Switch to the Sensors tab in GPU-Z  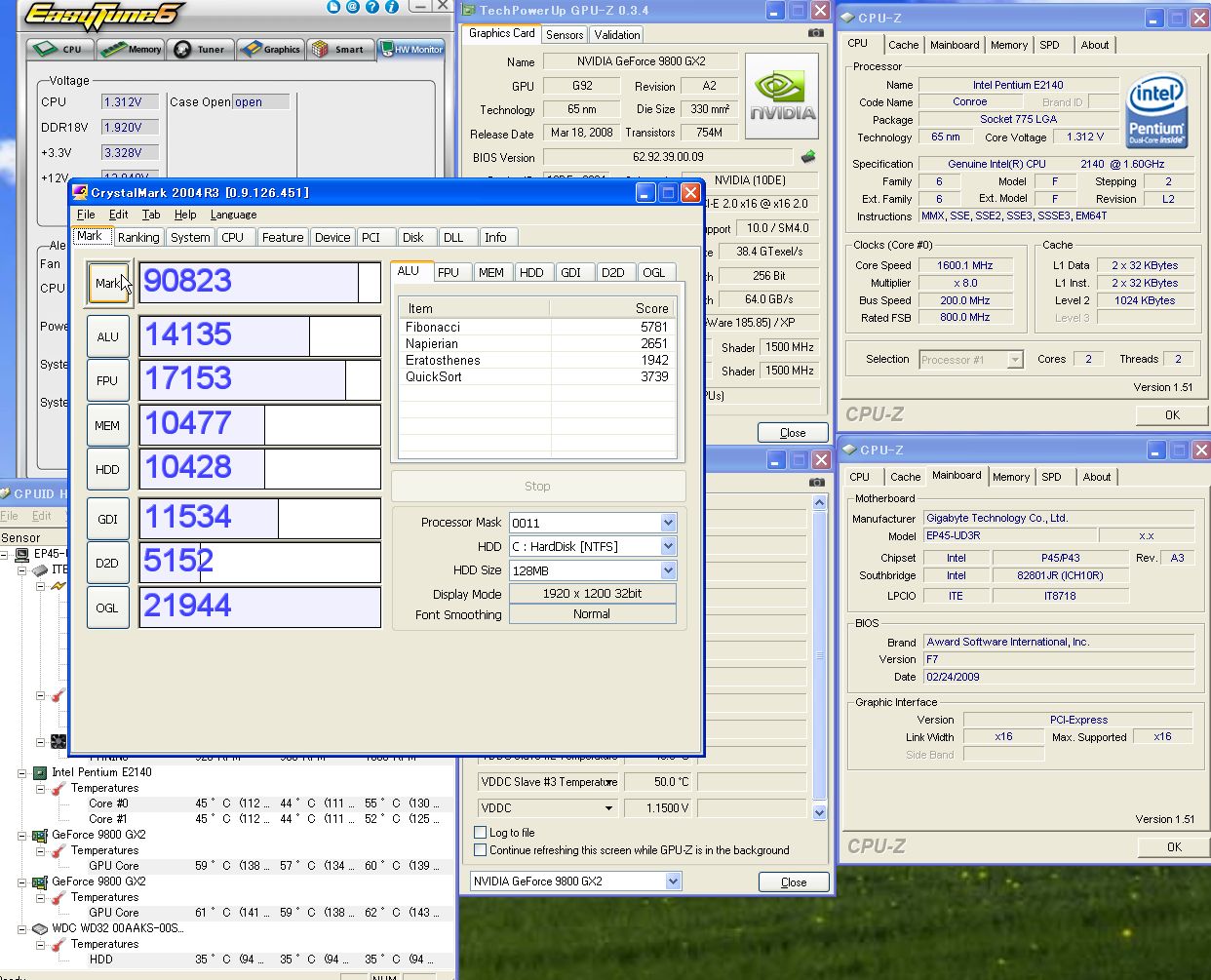click(x=565, y=35)
